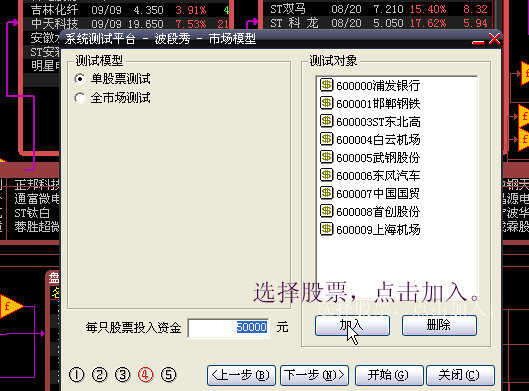This screenshot has width=529, height=391.
Task: Pick the icon next to 600004 白云机场
Action: point(326,139)
